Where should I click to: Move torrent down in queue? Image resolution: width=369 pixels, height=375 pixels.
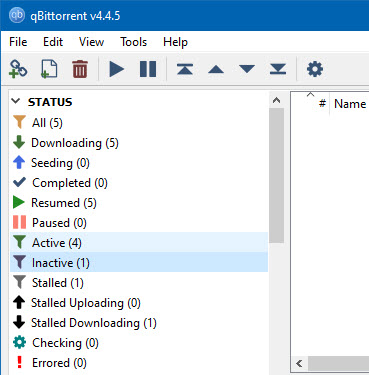coord(247,69)
